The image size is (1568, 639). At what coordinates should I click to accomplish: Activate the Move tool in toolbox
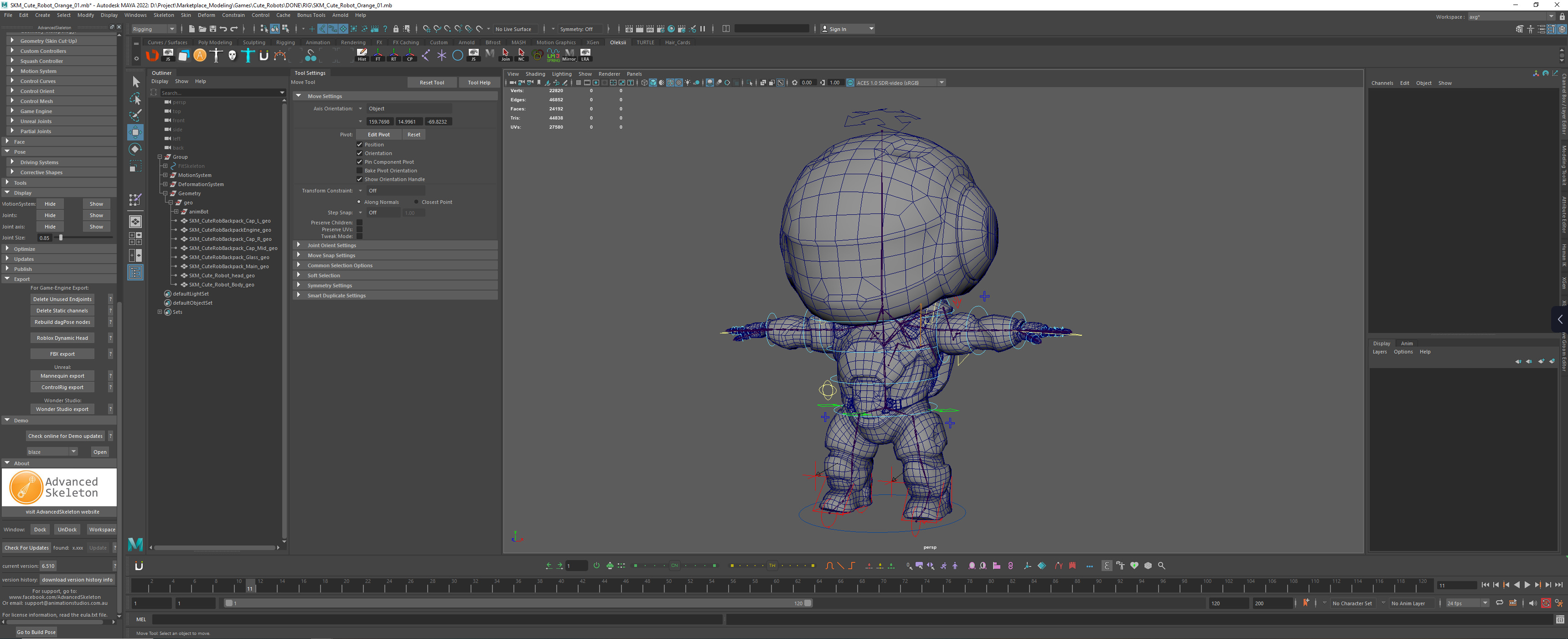pyautogui.click(x=136, y=132)
